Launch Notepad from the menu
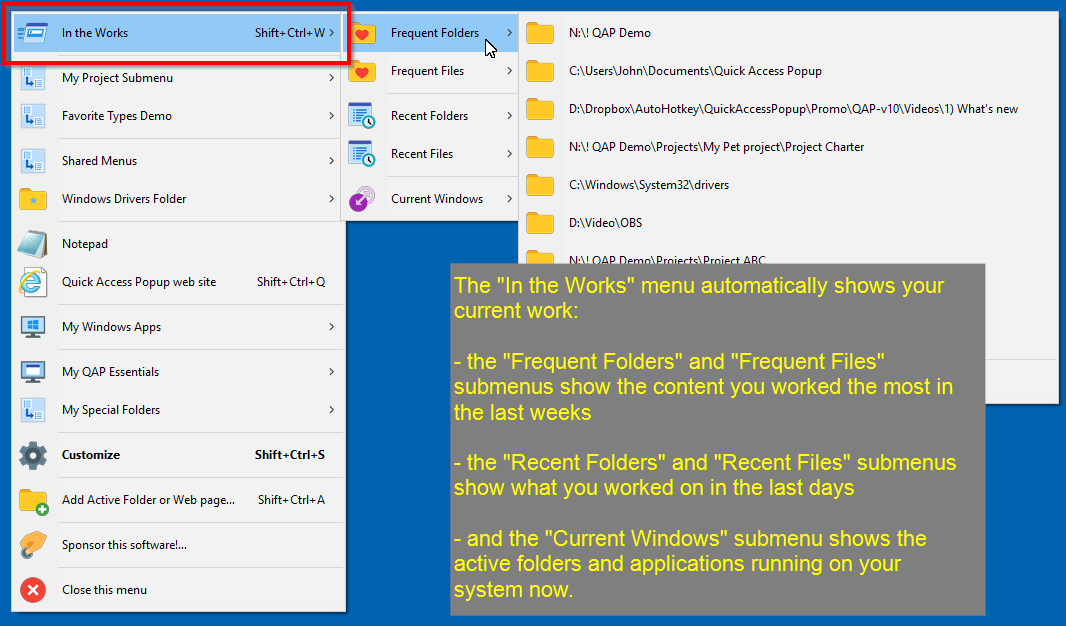The width and height of the screenshot is (1066, 626). [x=178, y=244]
